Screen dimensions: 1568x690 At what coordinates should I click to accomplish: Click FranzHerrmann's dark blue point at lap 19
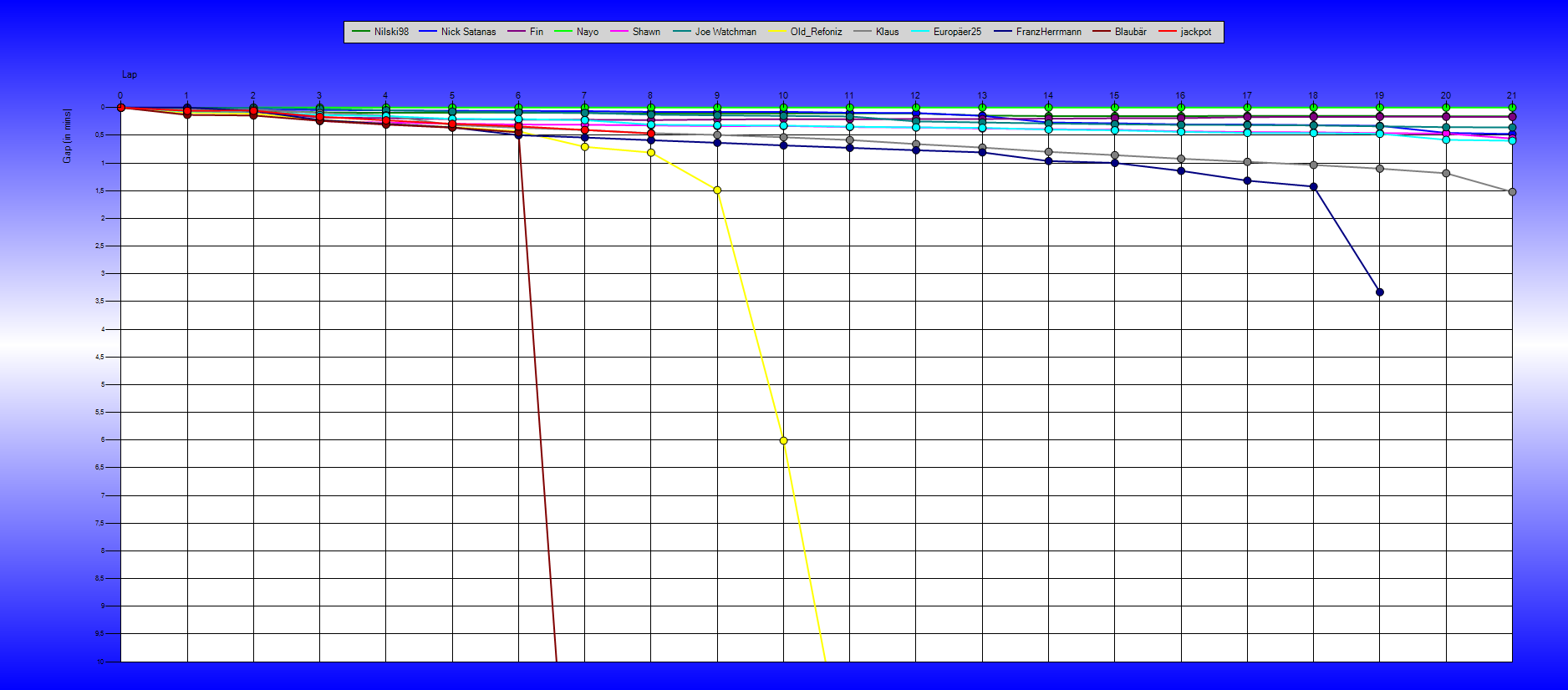pos(1380,292)
